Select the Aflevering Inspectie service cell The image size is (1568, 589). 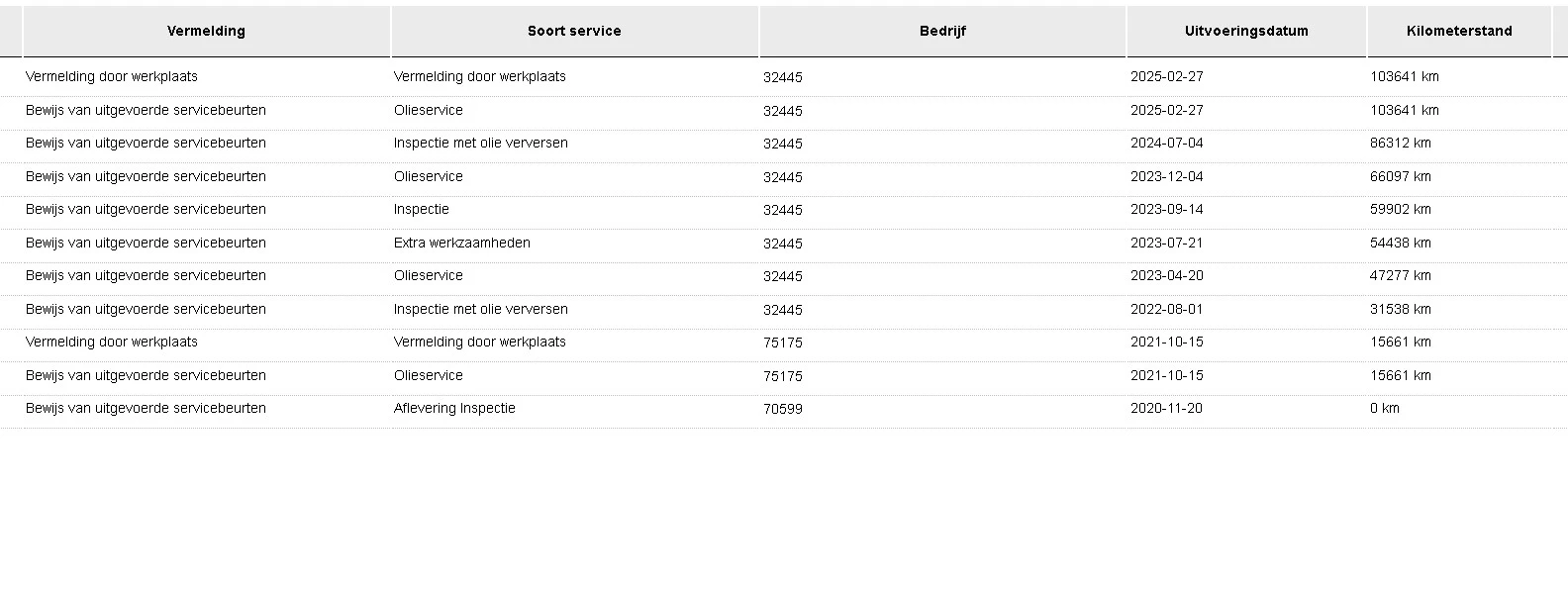pos(454,408)
